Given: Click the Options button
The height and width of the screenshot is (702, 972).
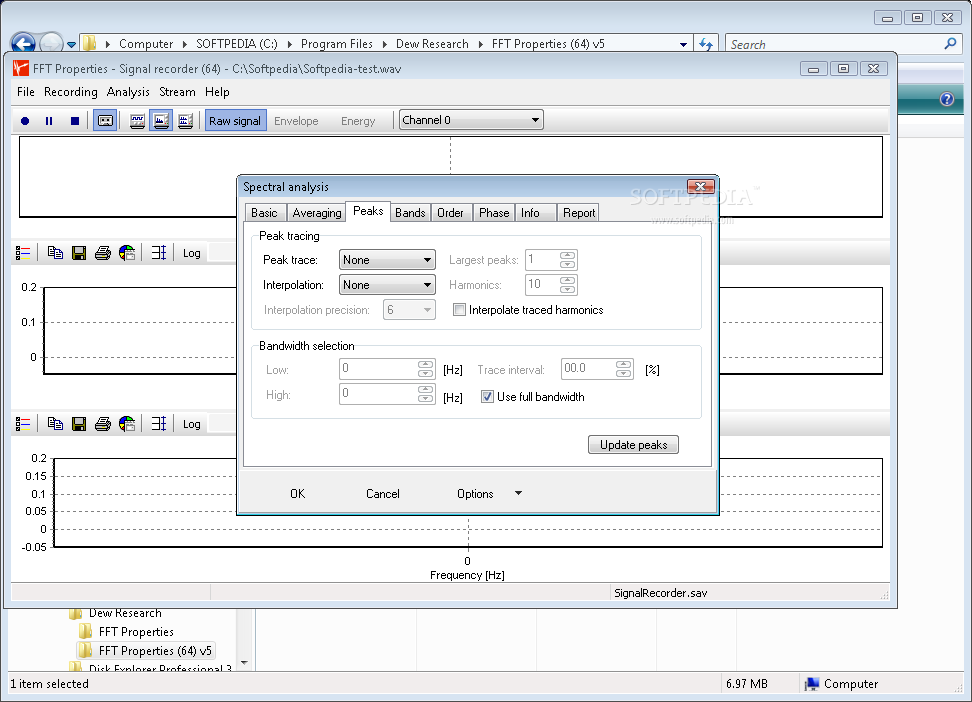Looking at the screenshot, I should coord(475,494).
